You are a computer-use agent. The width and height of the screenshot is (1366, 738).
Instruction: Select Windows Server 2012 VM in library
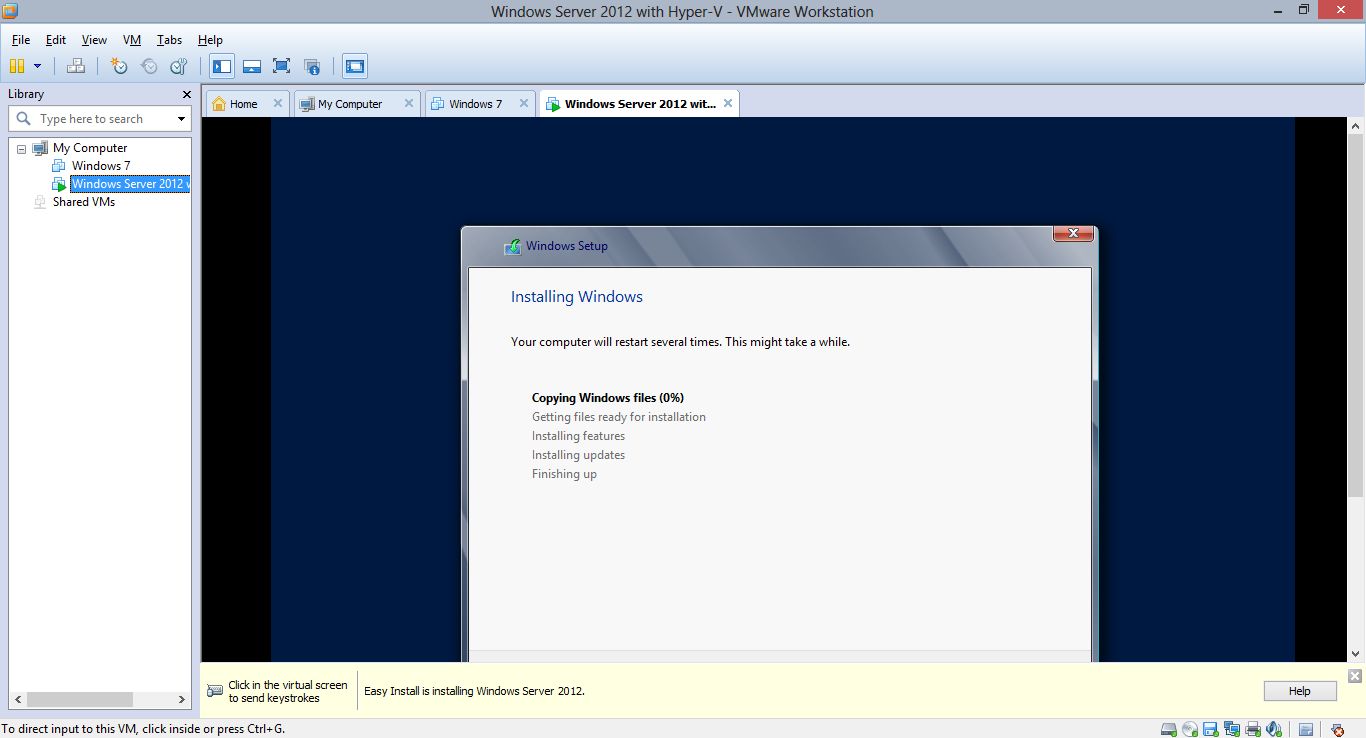[130, 184]
